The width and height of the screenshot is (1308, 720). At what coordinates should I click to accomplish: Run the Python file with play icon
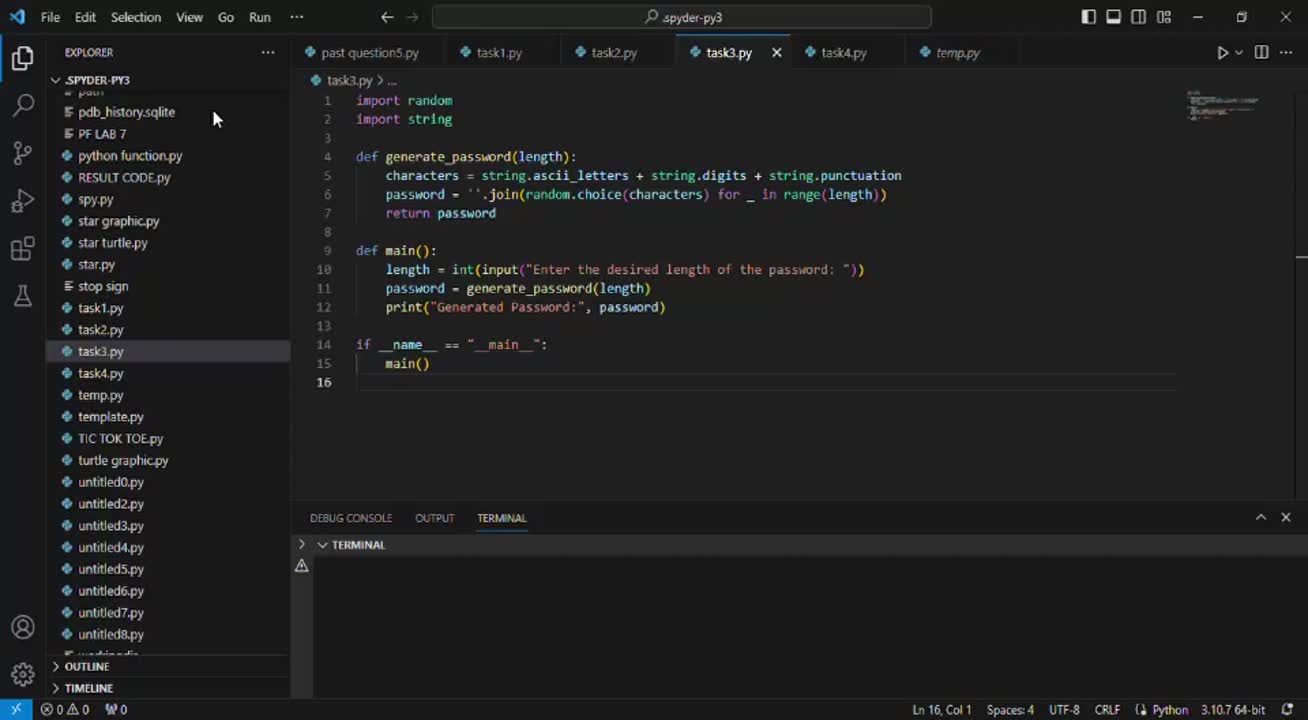click(1222, 53)
